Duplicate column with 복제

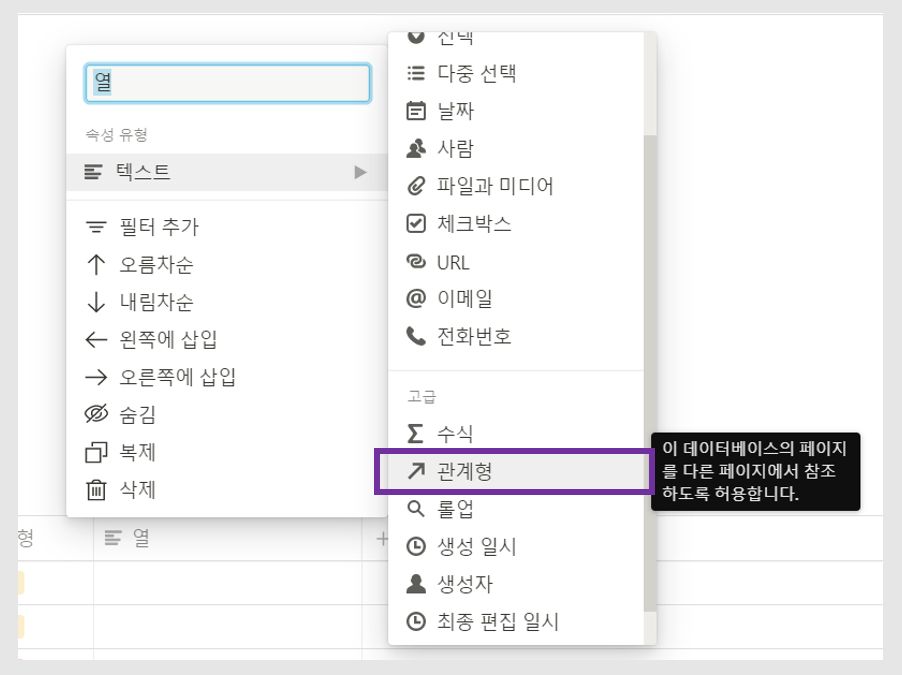click(x=227, y=452)
